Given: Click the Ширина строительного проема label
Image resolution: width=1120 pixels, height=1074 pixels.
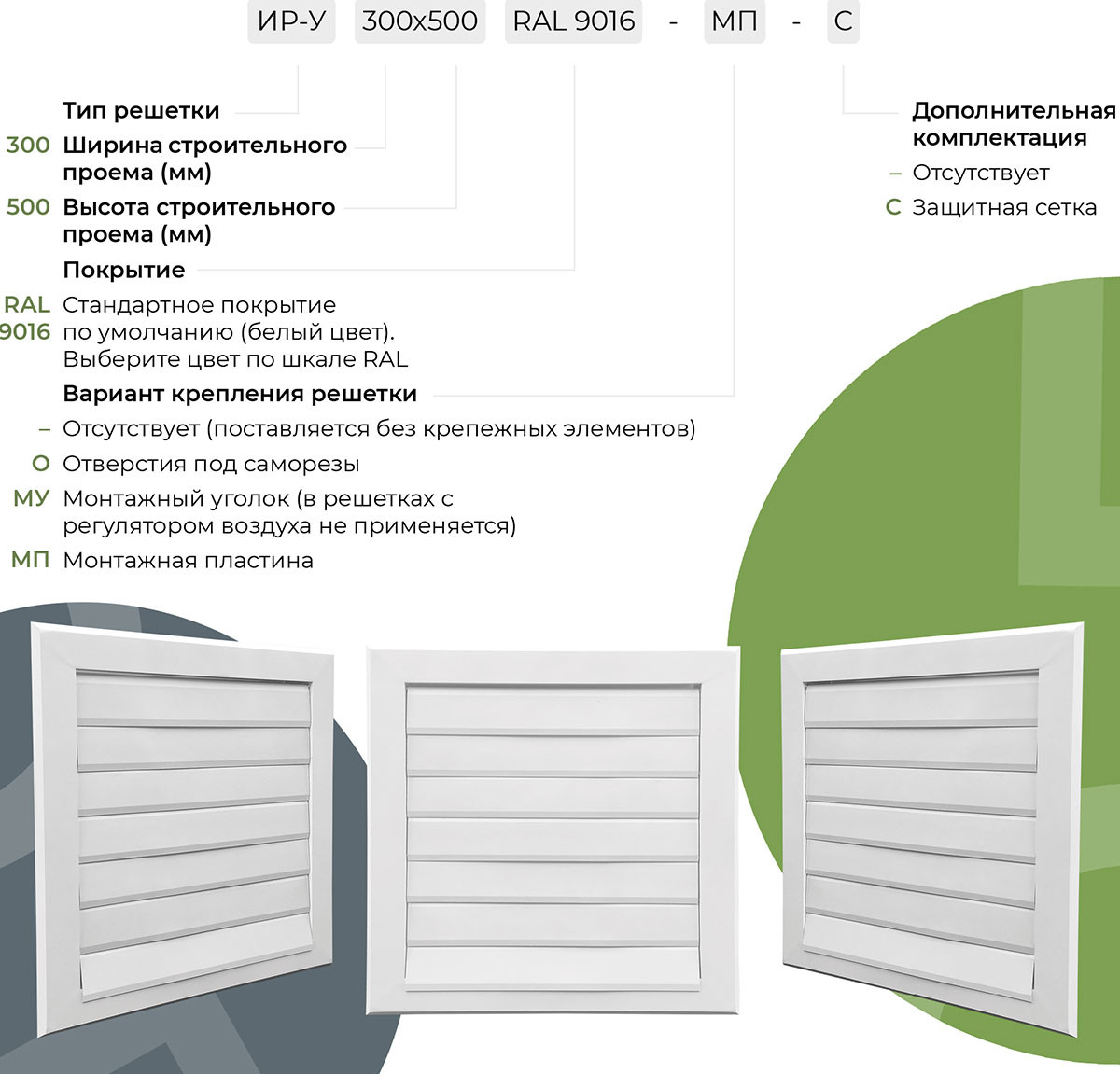Looking at the screenshot, I should tap(204, 146).
